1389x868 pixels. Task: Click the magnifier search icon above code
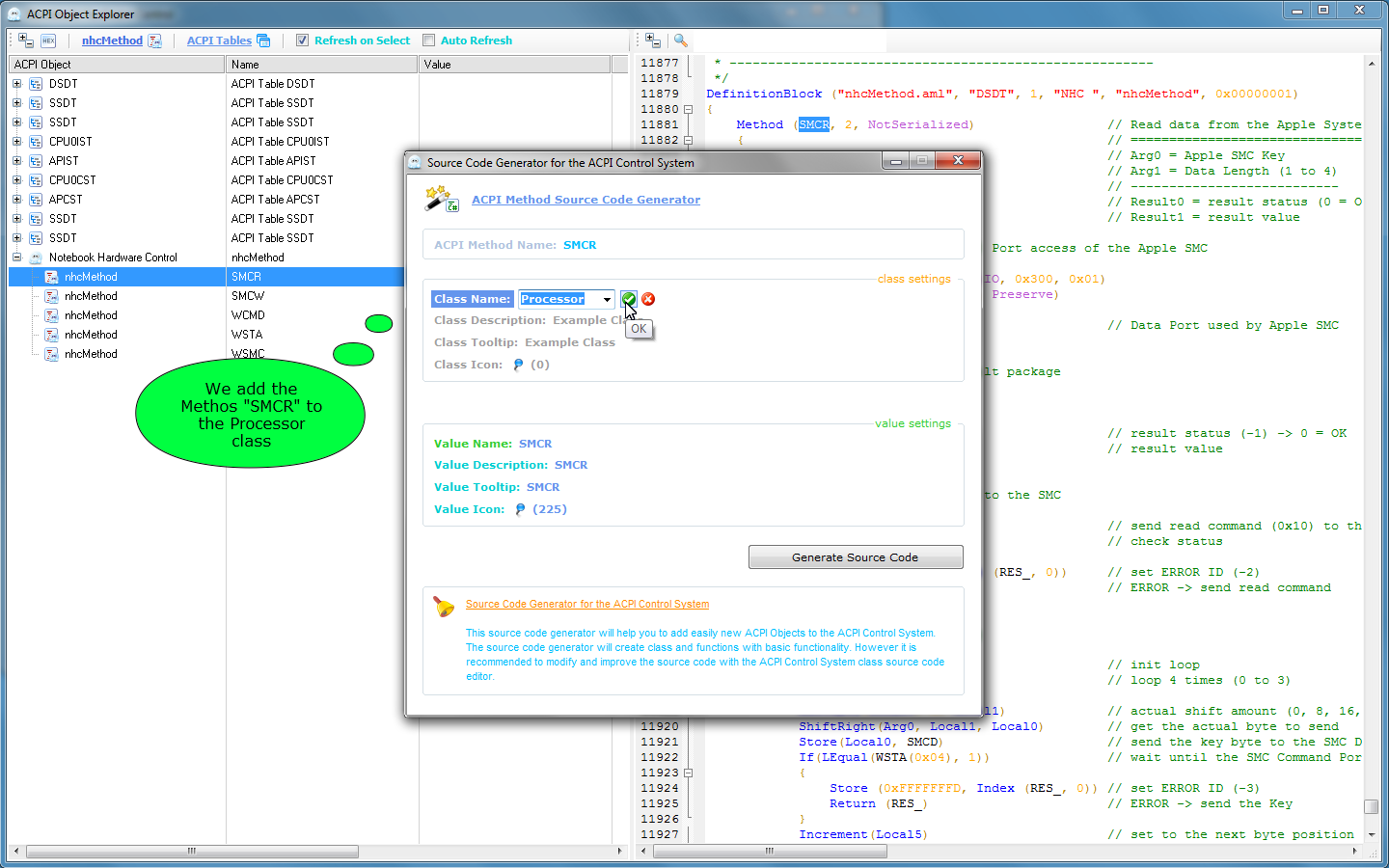(681, 41)
